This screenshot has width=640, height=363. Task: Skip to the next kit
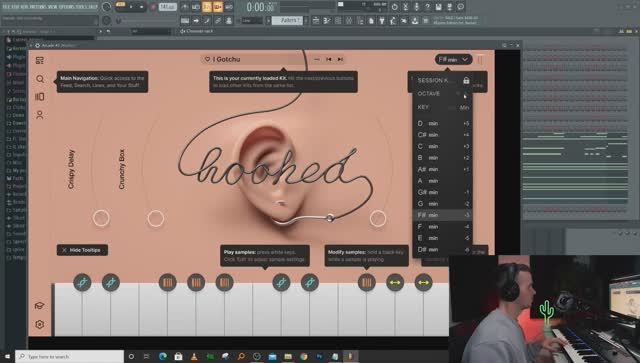(x=340, y=60)
